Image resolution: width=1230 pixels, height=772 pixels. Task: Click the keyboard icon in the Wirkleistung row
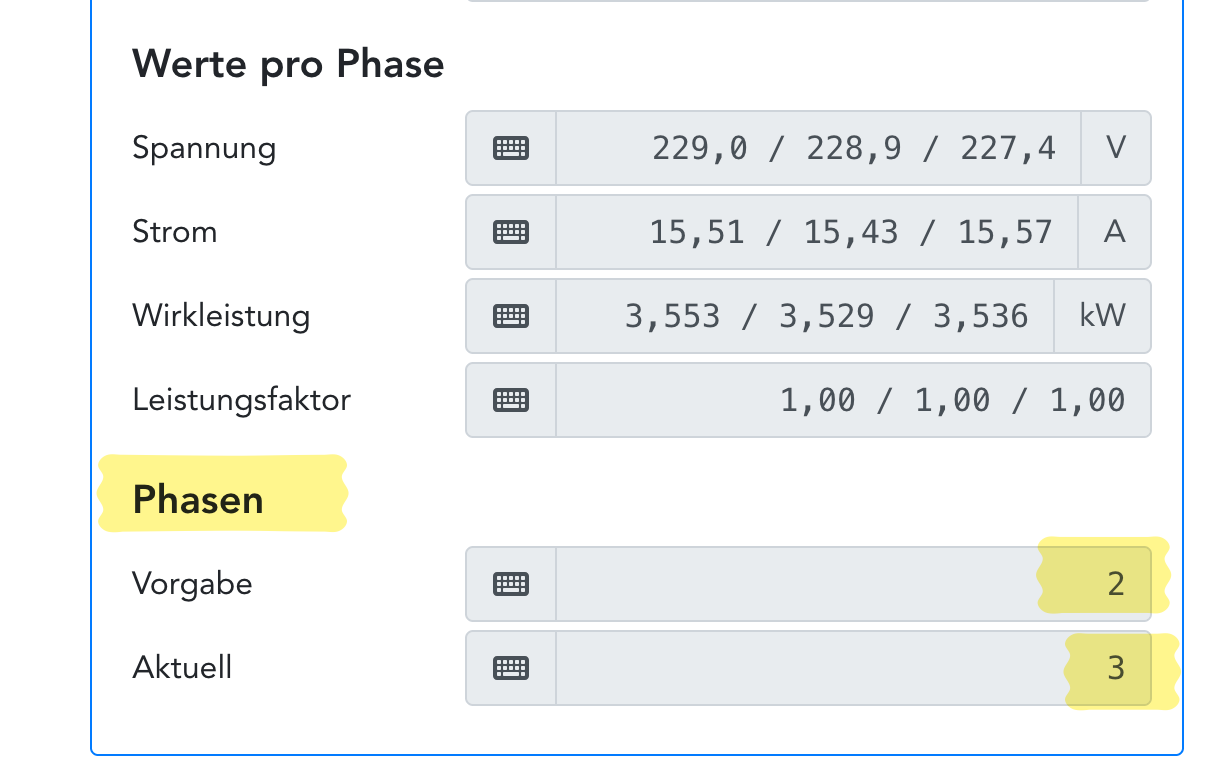[x=511, y=316]
